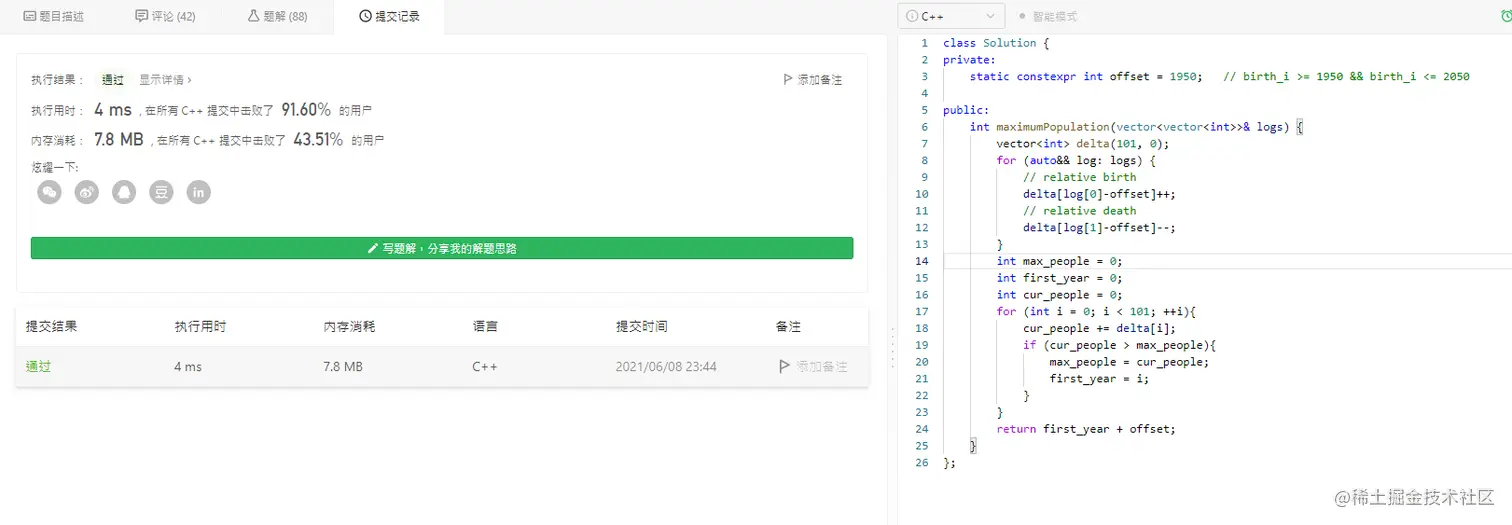Click the 备注 column header

788,327
